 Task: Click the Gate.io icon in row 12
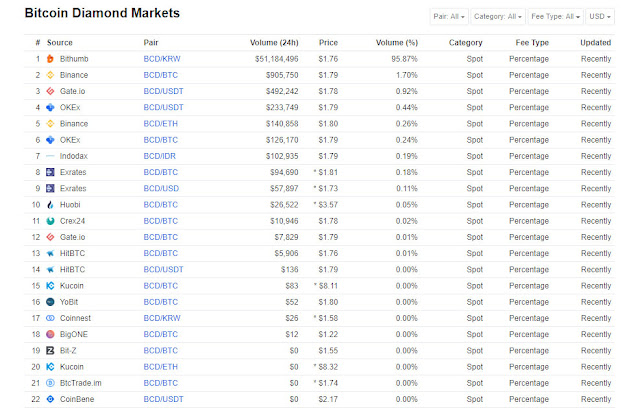50,237
